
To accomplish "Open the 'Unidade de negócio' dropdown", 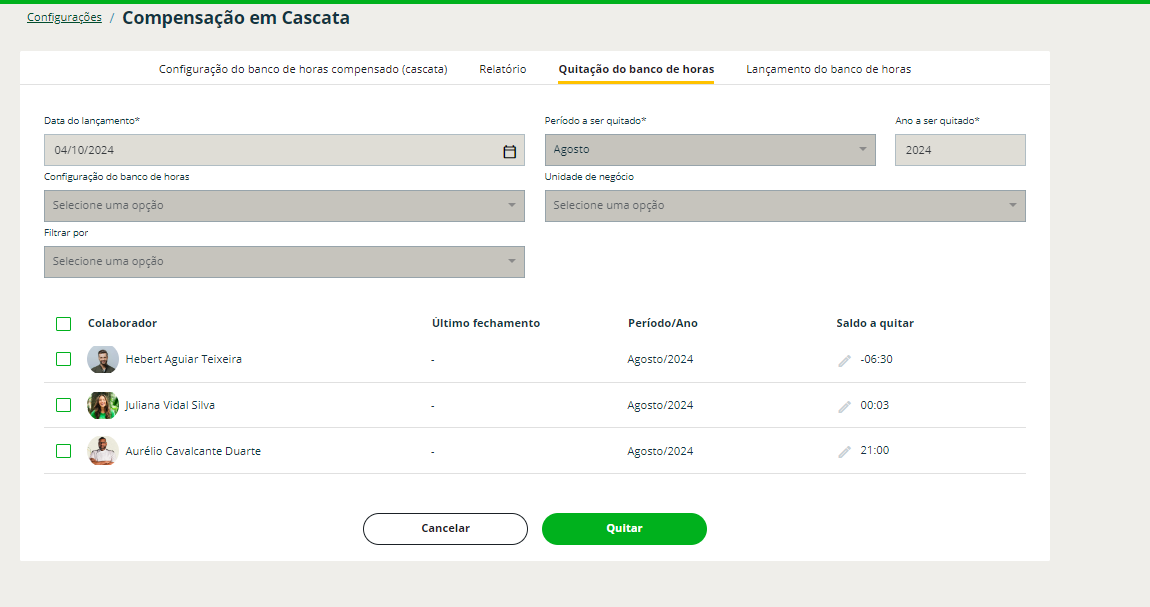I will pos(785,206).
